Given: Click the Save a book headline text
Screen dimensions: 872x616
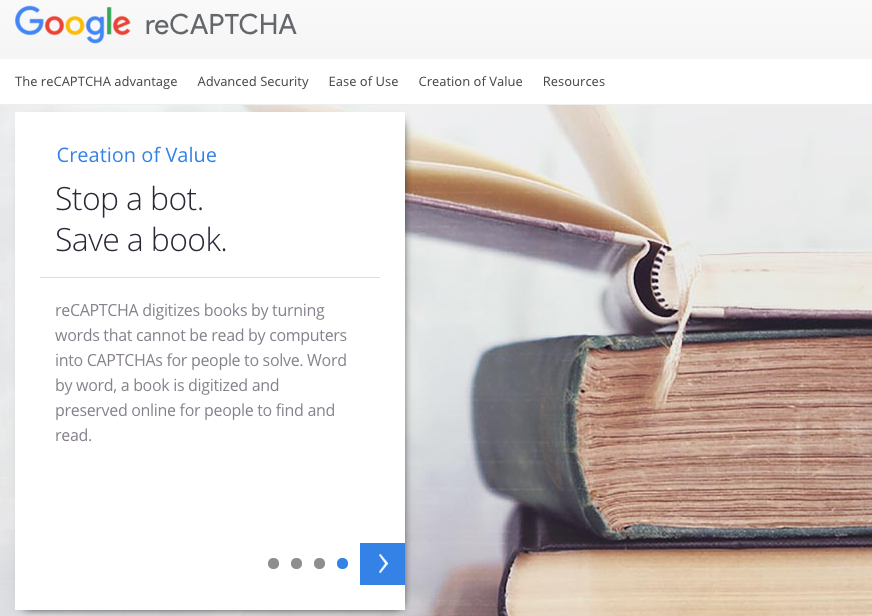Looking at the screenshot, I should point(141,240).
